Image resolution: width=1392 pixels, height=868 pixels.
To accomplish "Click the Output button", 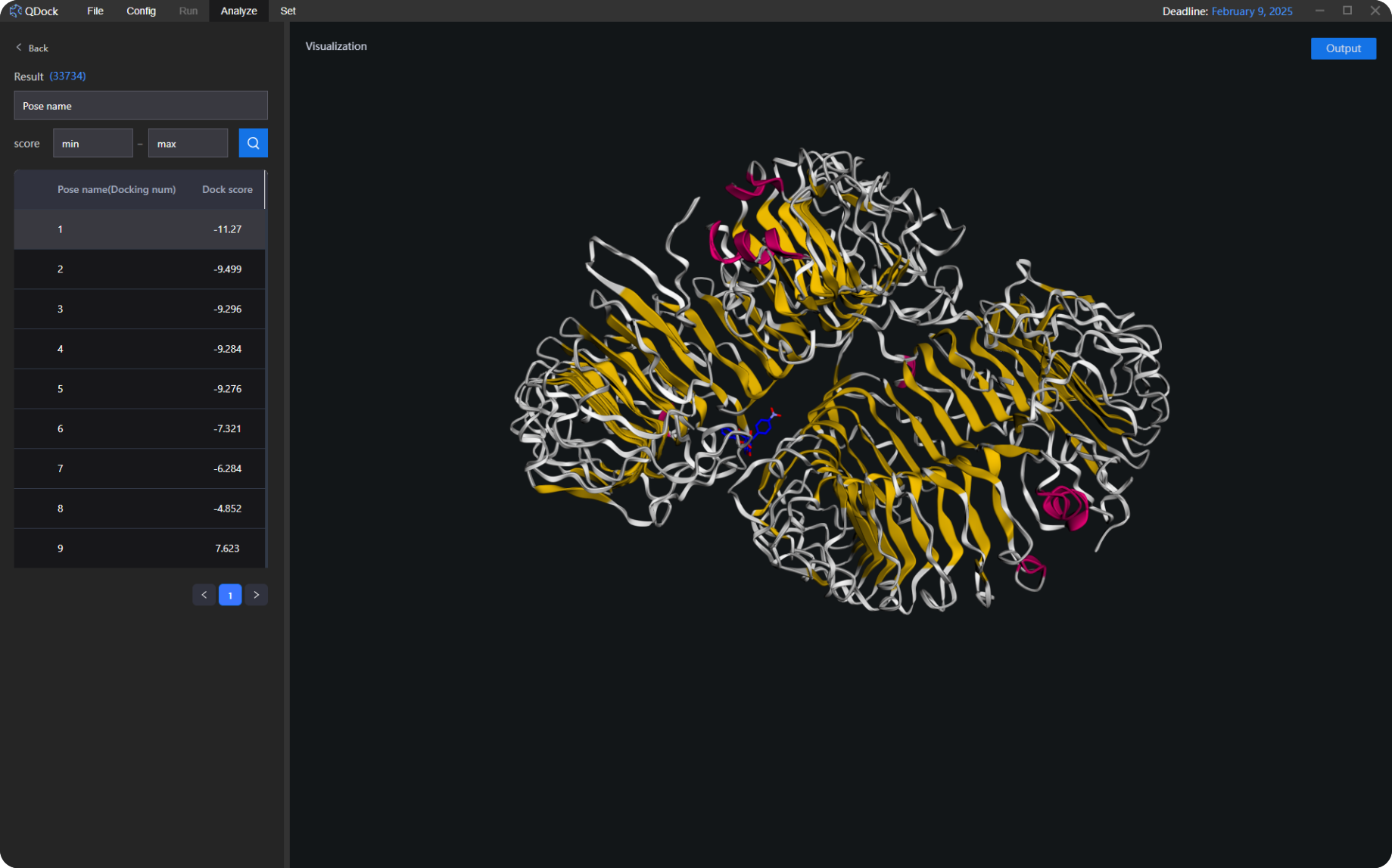I will (1343, 48).
